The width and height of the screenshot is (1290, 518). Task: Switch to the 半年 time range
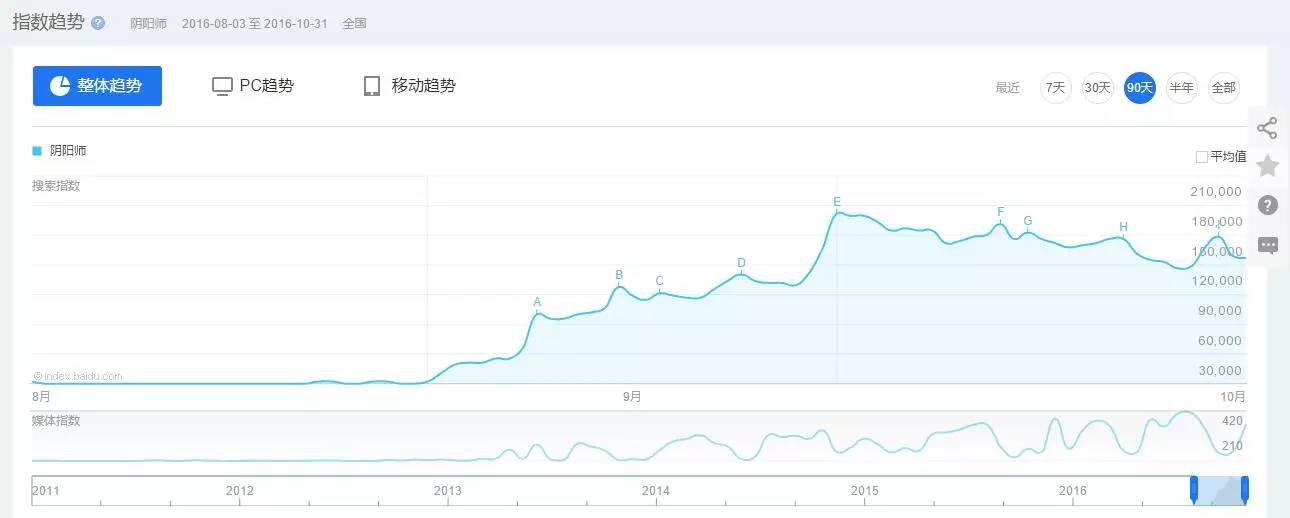pos(1182,88)
